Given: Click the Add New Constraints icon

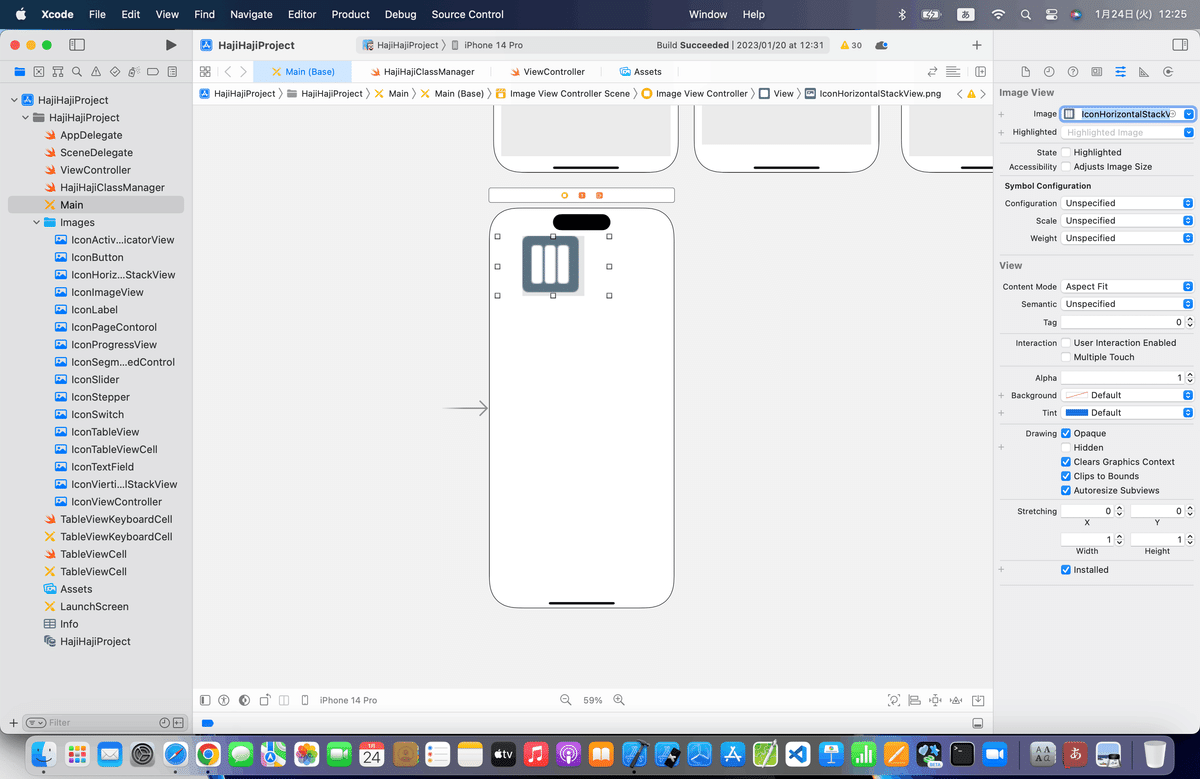Looking at the screenshot, I should (935, 700).
